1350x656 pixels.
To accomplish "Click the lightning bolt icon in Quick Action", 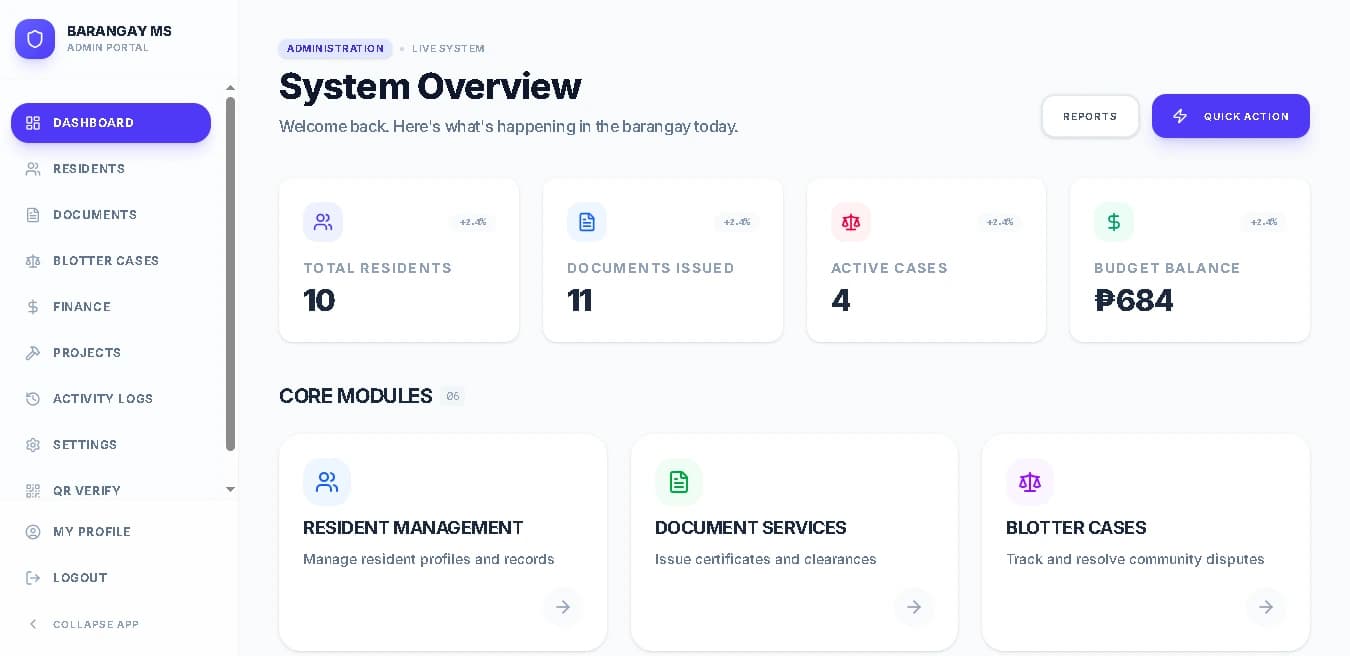I will 1180,116.
